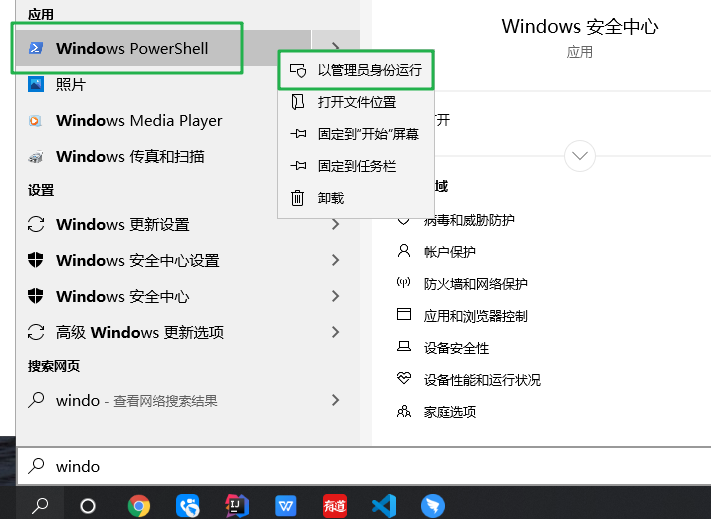Click the taskbar search magnifier button
This screenshot has height=519, width=711.
point(40,504)
